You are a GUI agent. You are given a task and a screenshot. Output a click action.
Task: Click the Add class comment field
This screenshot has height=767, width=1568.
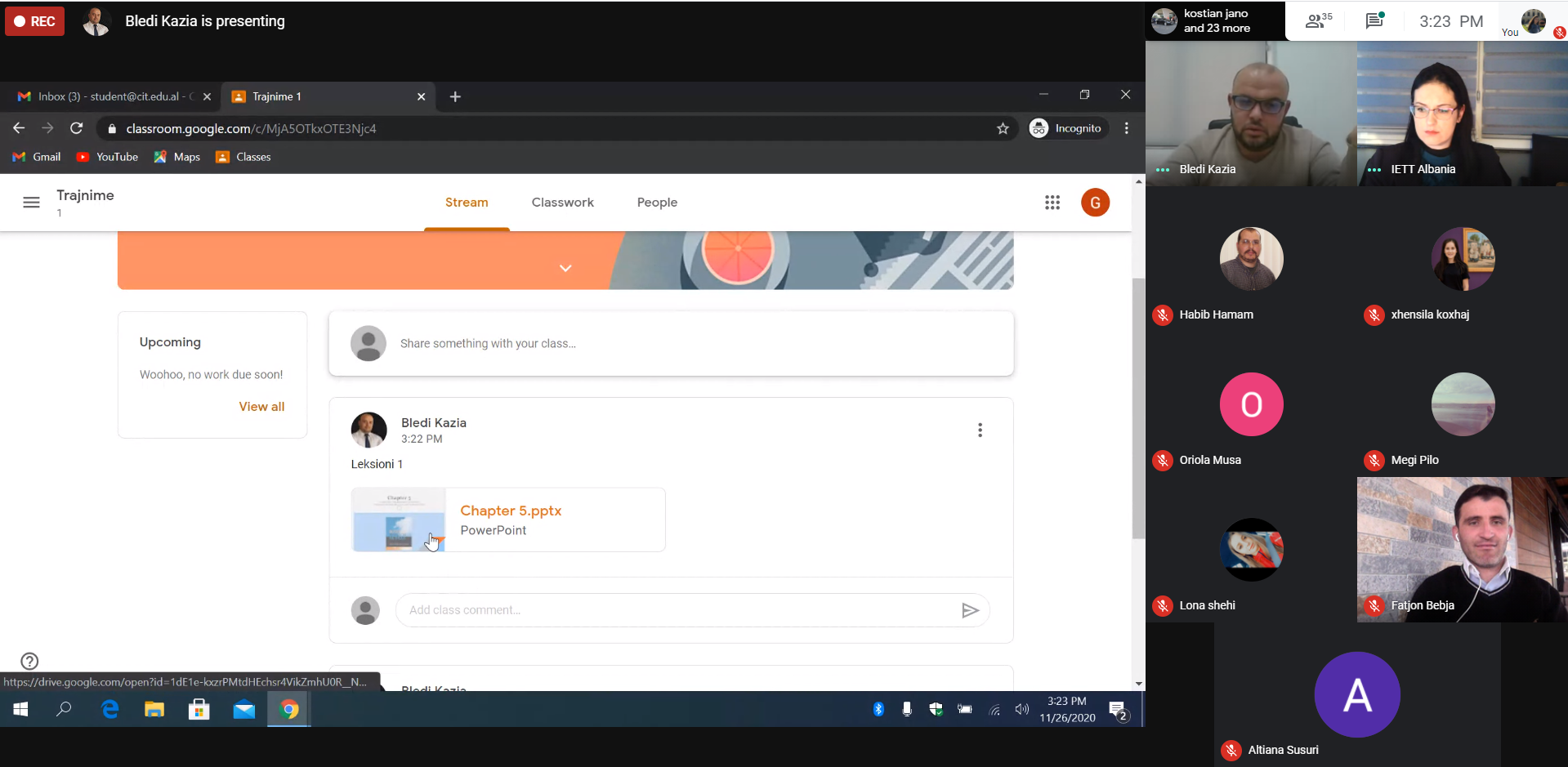678,610
